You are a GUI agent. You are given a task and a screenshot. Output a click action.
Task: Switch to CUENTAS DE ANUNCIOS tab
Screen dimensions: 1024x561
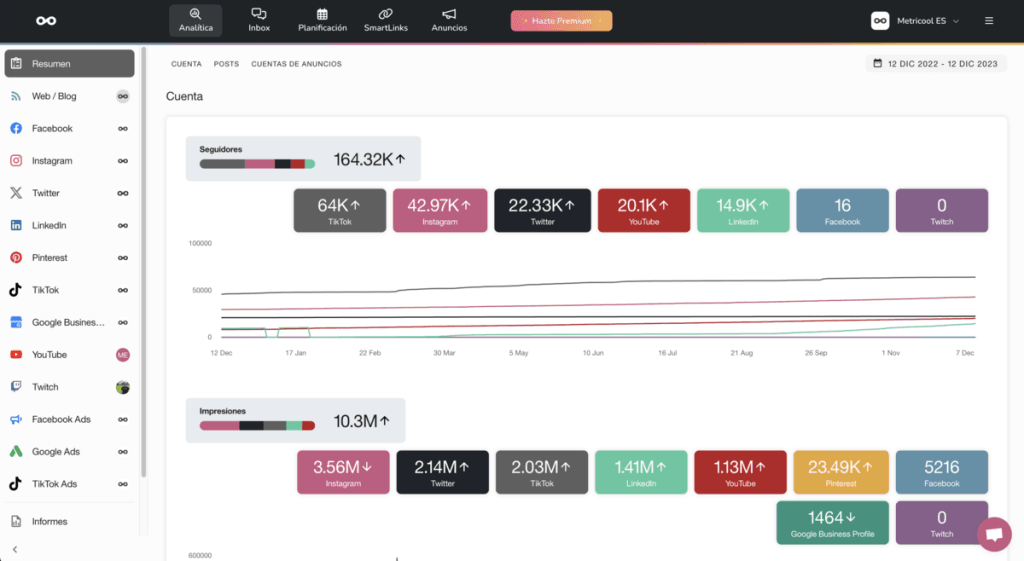coord(296,64)
